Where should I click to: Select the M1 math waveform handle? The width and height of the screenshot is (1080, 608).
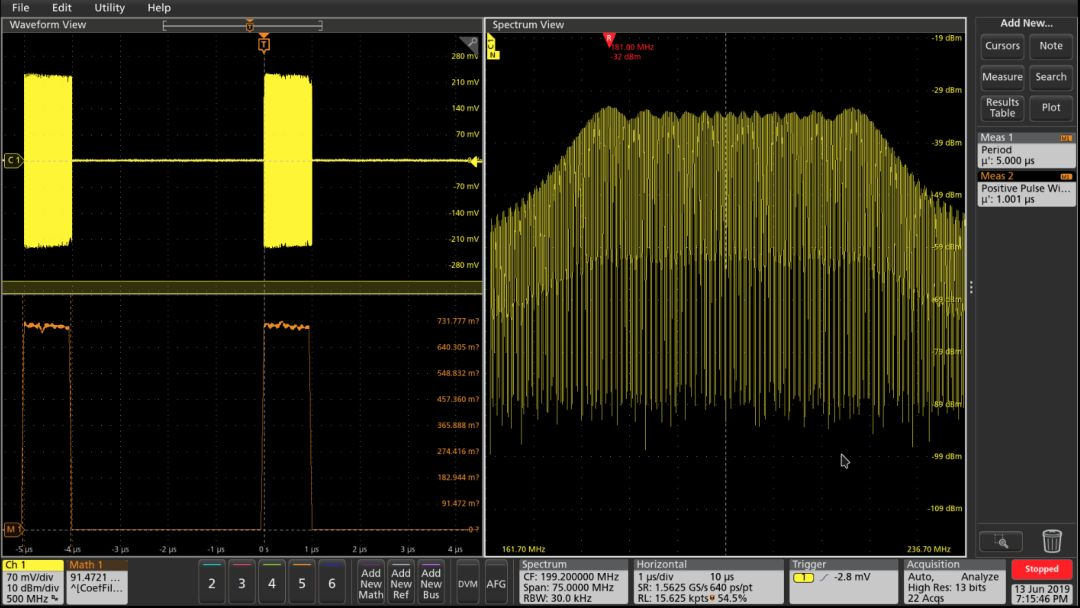12,529
